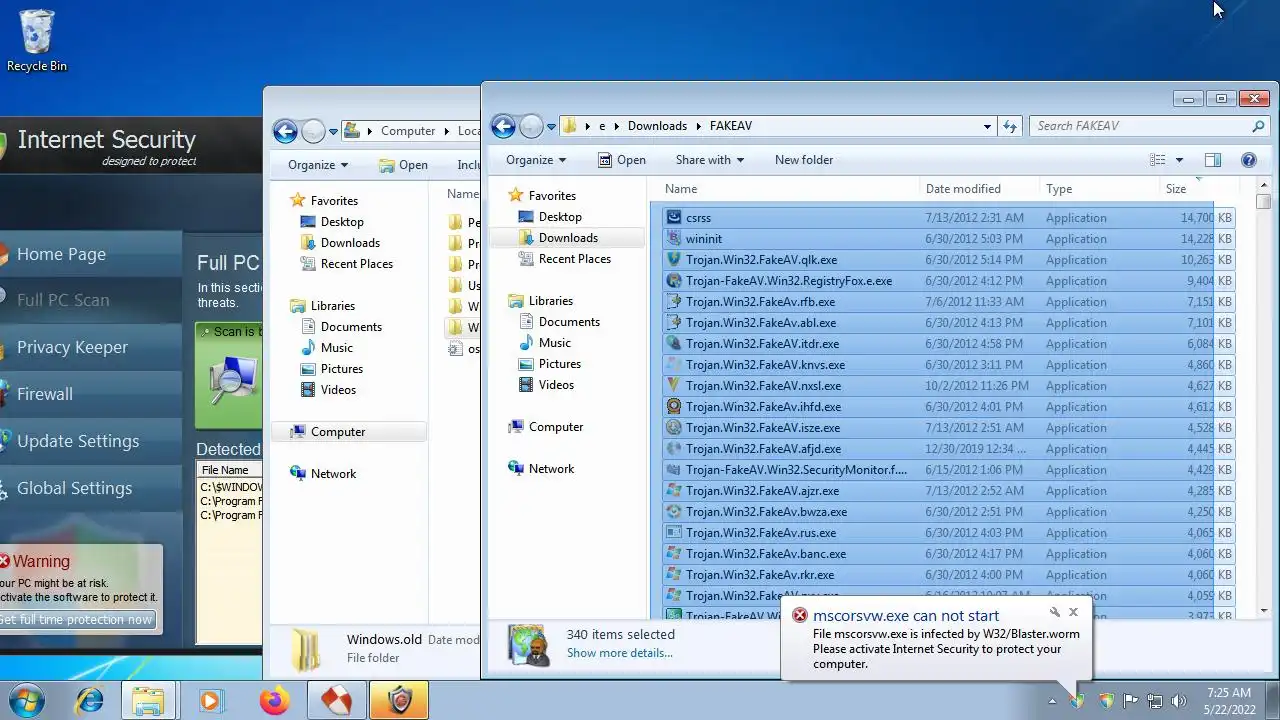Open Windows Media Player taskbar icon

pos(211,700)
